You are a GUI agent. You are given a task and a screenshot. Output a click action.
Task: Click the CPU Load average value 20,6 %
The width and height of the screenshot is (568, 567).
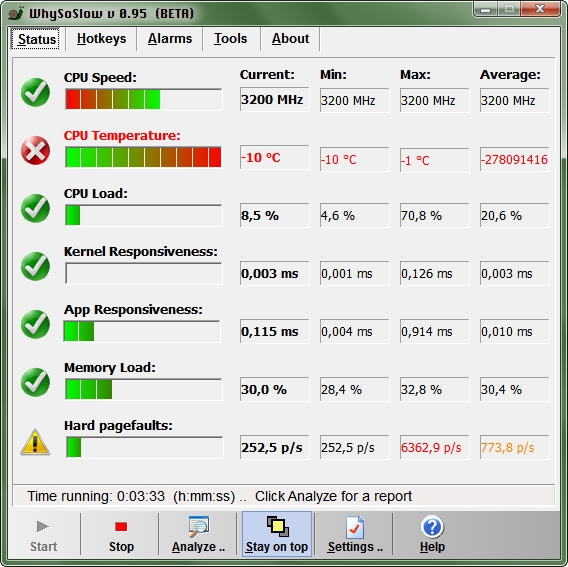[x=514, y=215]
